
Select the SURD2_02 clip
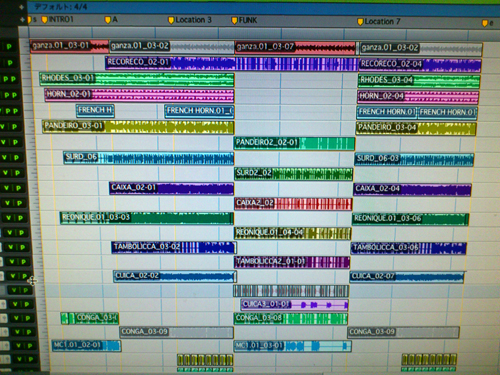pyautogui.click(x=294, y=174)
